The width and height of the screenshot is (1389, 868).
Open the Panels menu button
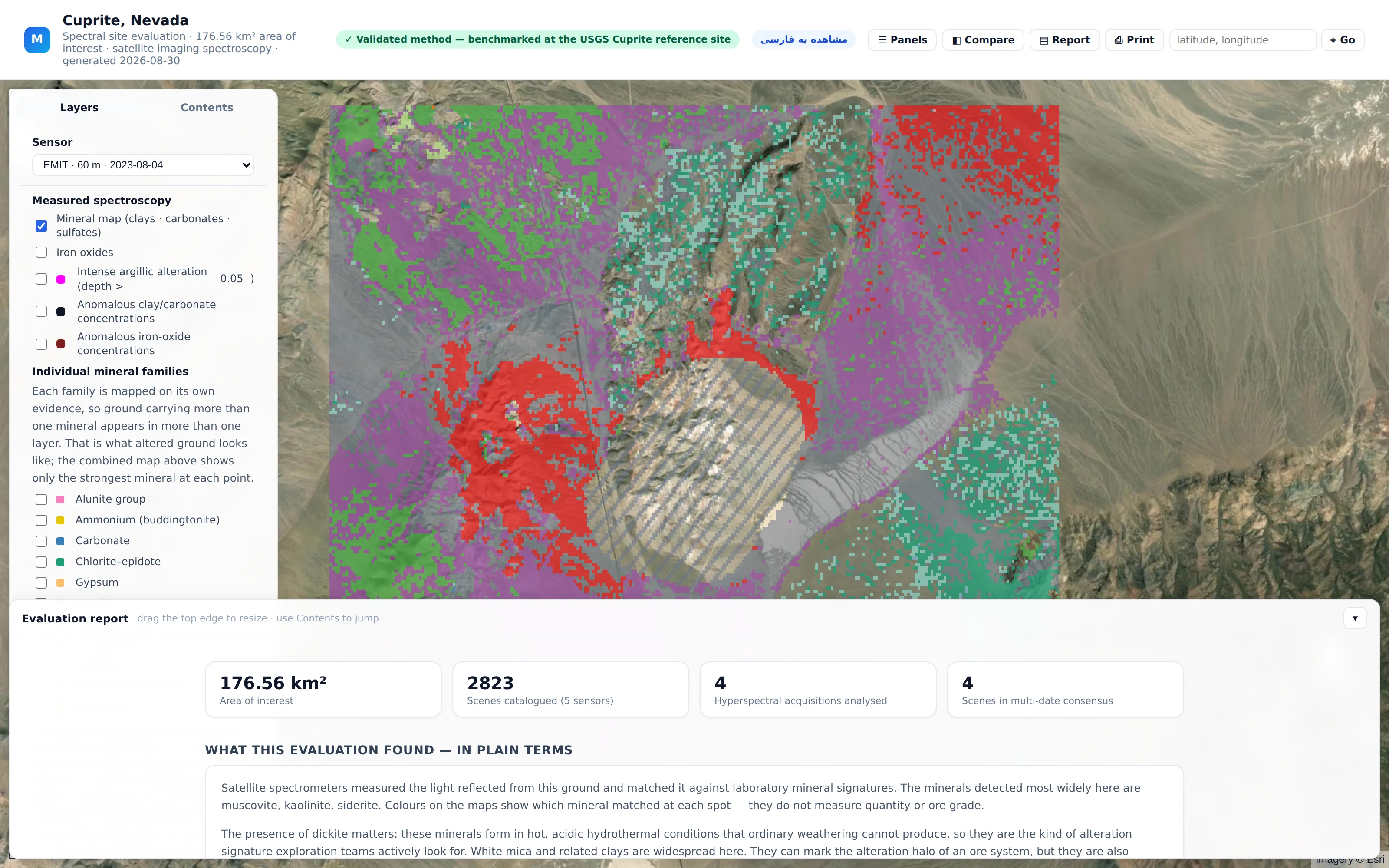point(902,40)
